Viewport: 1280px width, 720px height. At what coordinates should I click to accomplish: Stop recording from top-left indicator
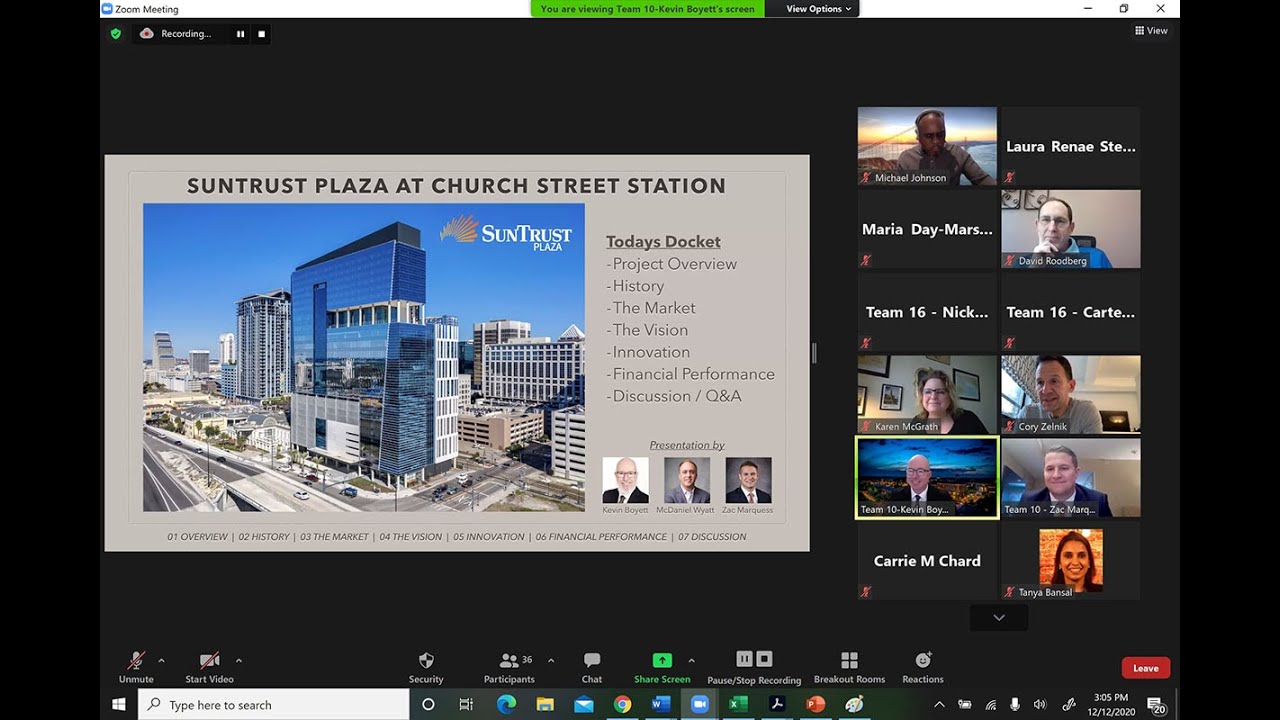click(x=262, y=34)
